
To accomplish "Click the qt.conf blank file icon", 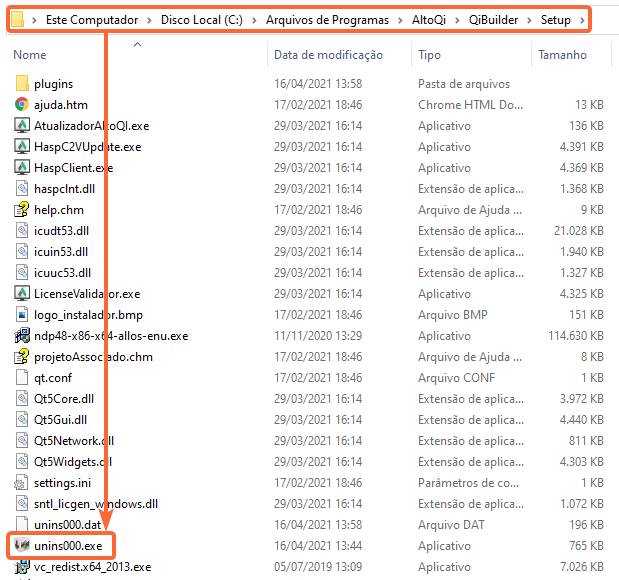I will pos(22,377).
